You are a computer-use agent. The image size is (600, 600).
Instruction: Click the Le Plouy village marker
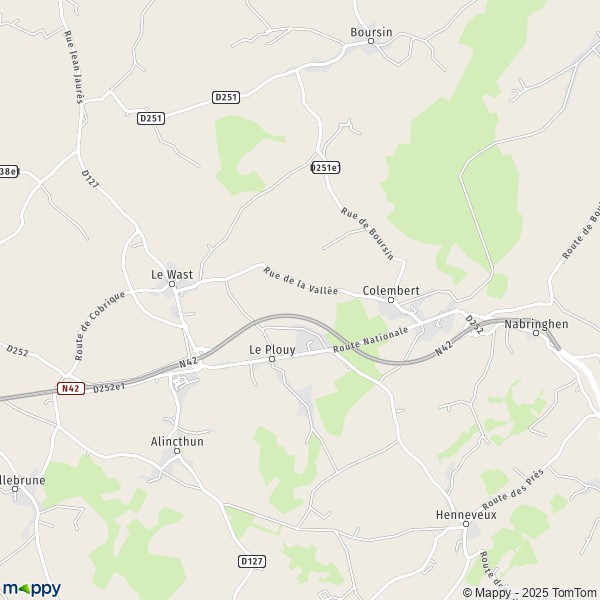(x=272, y=359)
